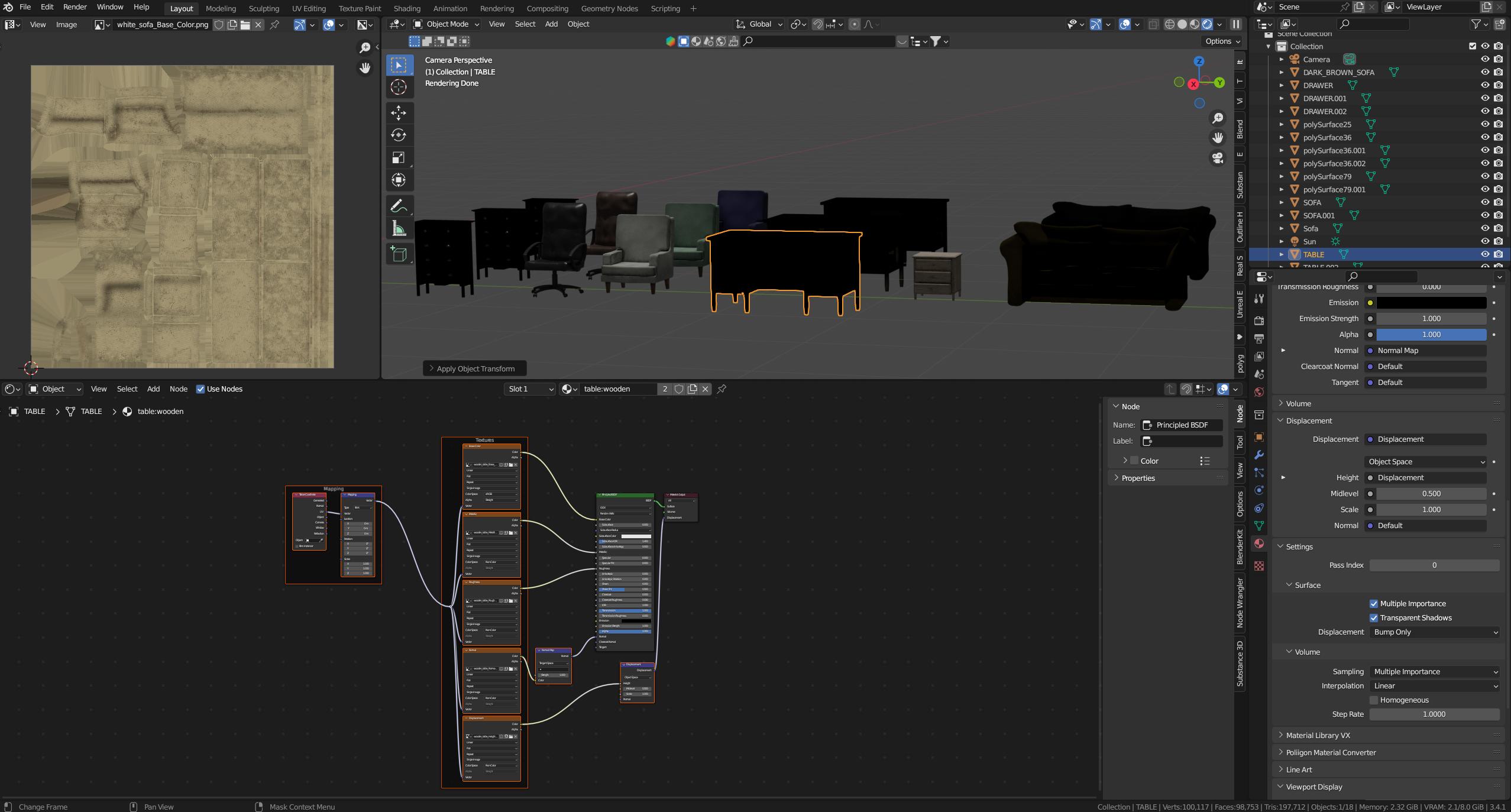The image size is (1511, 812).
Task: Open the Volume Sampling Multiple Importance dropdown
Action: [x=1434, y=671]
